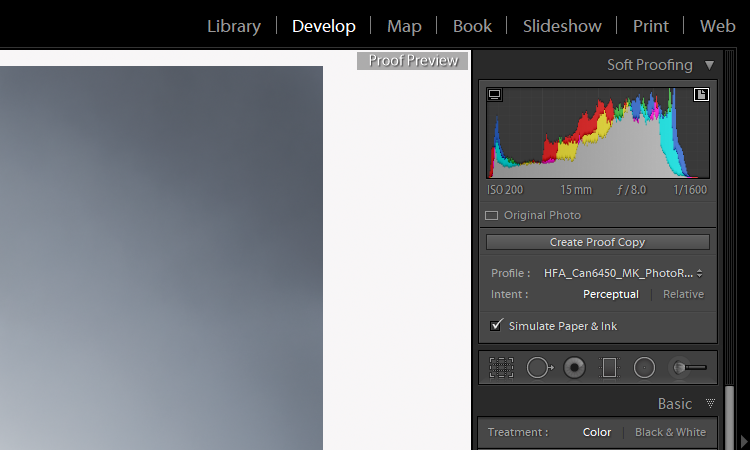Switch Treatment to Black & White
The image size is (750, 450).
(670, 432)
